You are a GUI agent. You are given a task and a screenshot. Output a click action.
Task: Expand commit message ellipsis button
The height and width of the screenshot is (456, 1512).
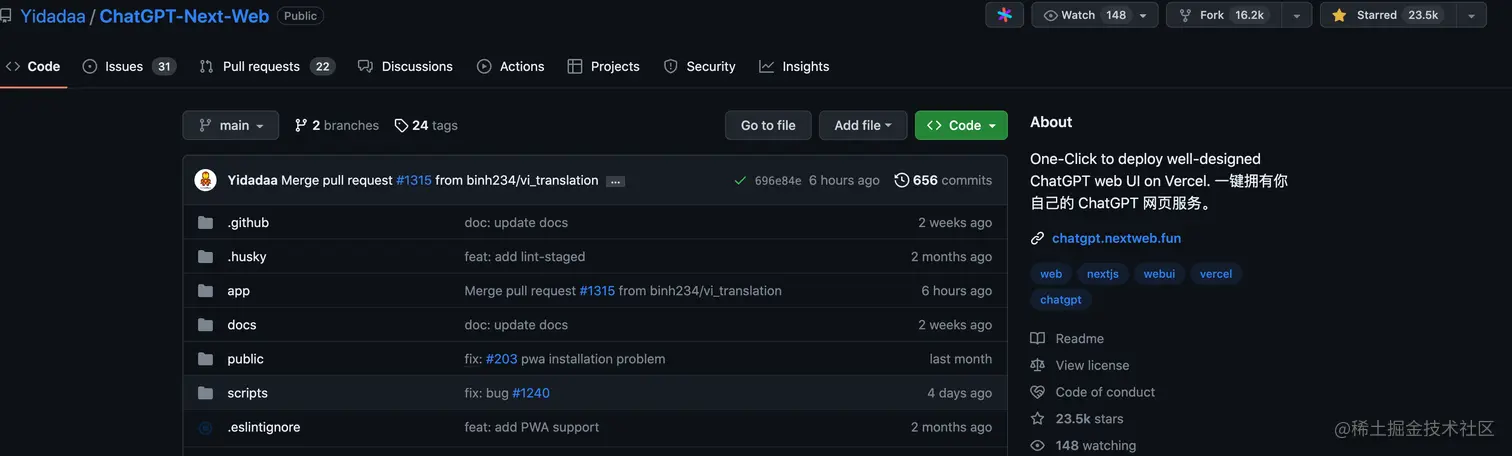pyautogui.click(x=615, y=181)
